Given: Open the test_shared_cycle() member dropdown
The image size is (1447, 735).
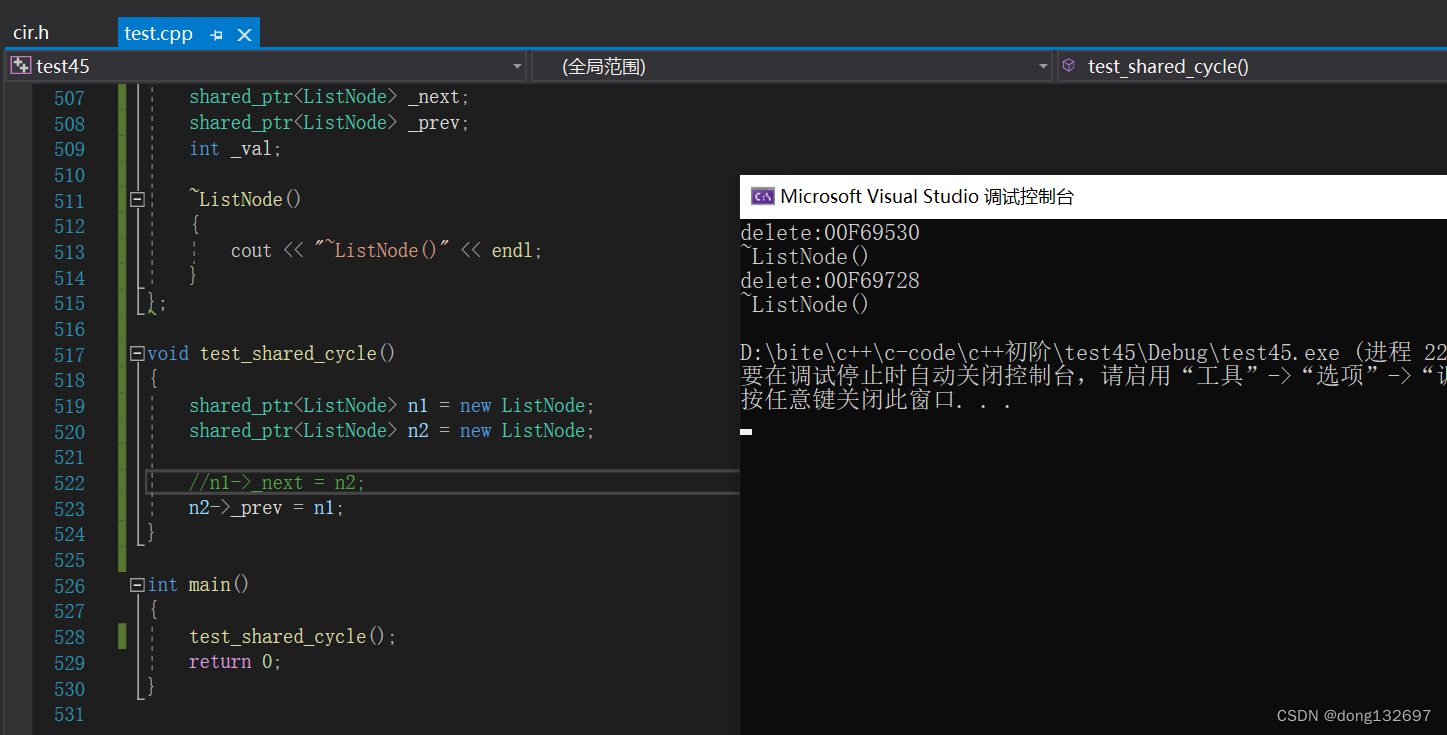Looking at the screenshot, I should 1252,66.
